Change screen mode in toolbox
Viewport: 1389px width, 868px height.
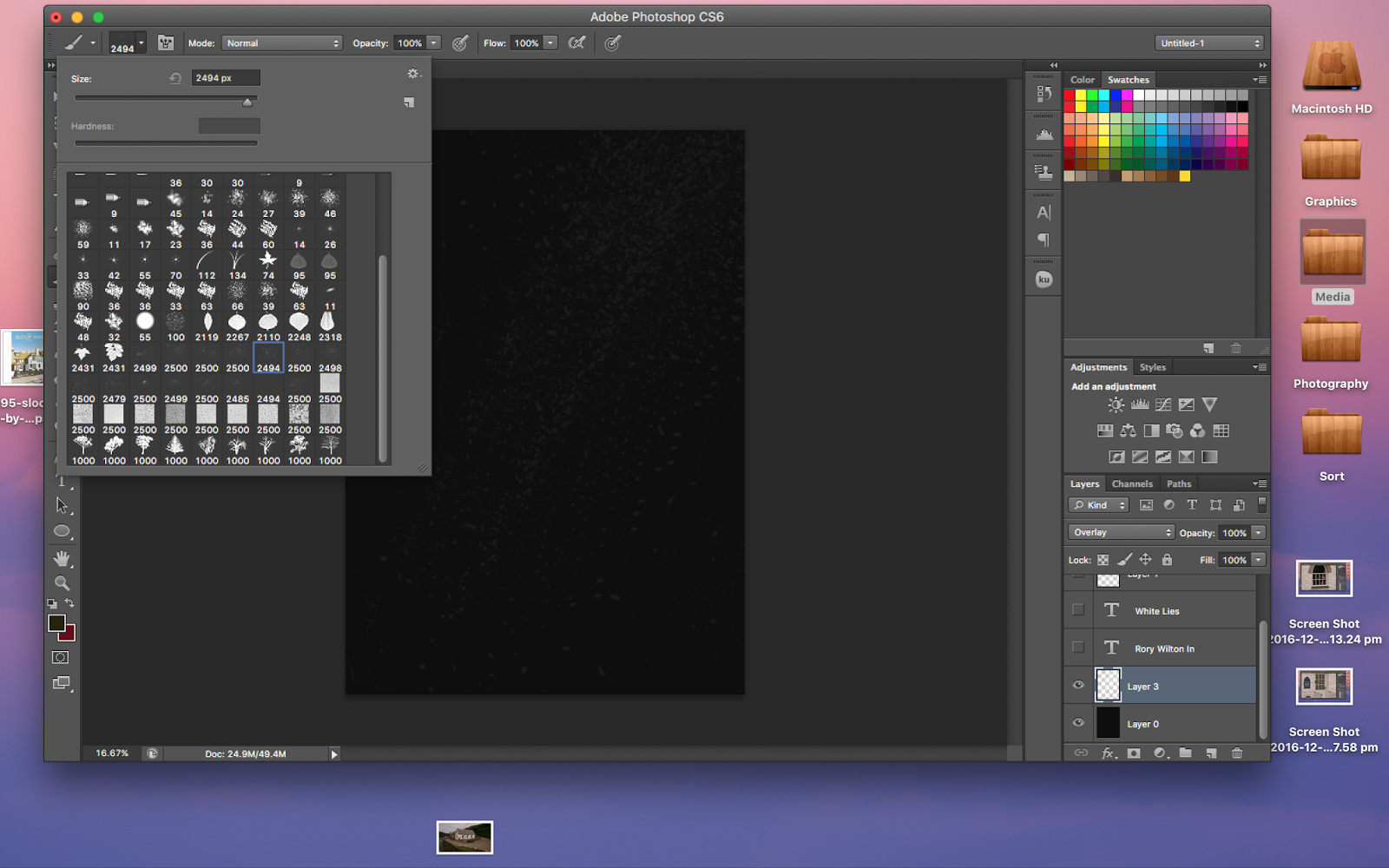(61, 683)
